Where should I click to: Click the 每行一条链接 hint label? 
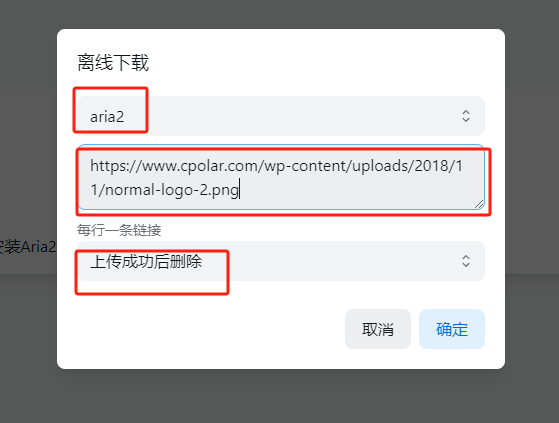pyautogui.click(x=119, y=230)
